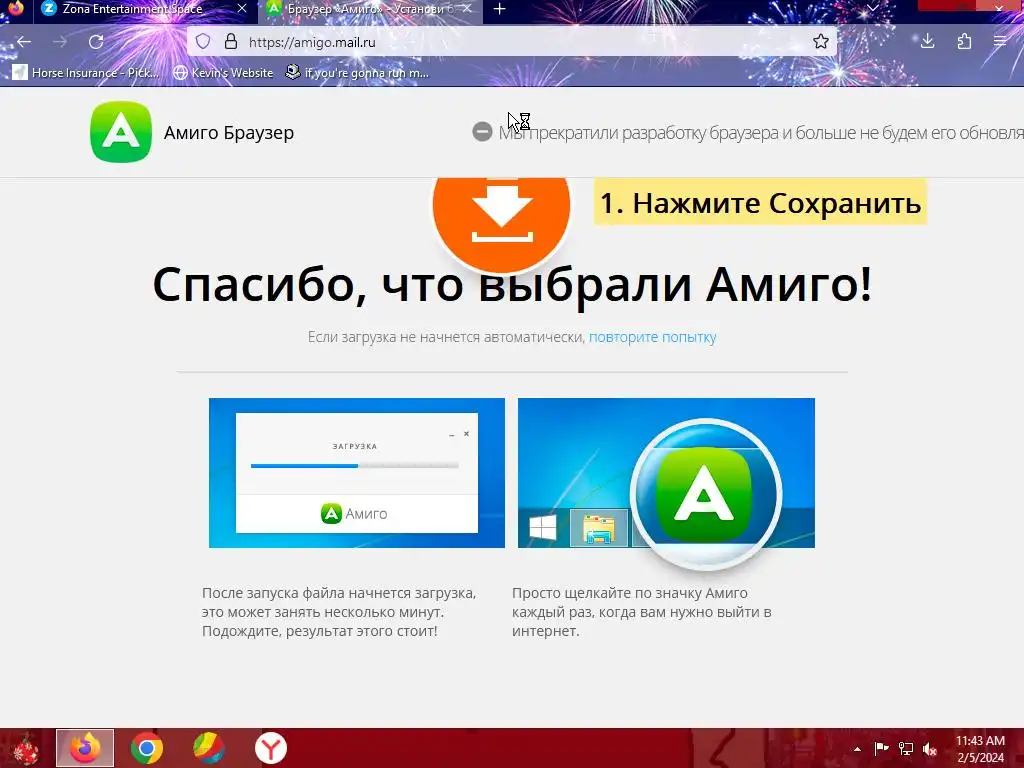The image size is (1024, 768).
Task: Expand the list all tabs chevron
Action: (872, 8)
